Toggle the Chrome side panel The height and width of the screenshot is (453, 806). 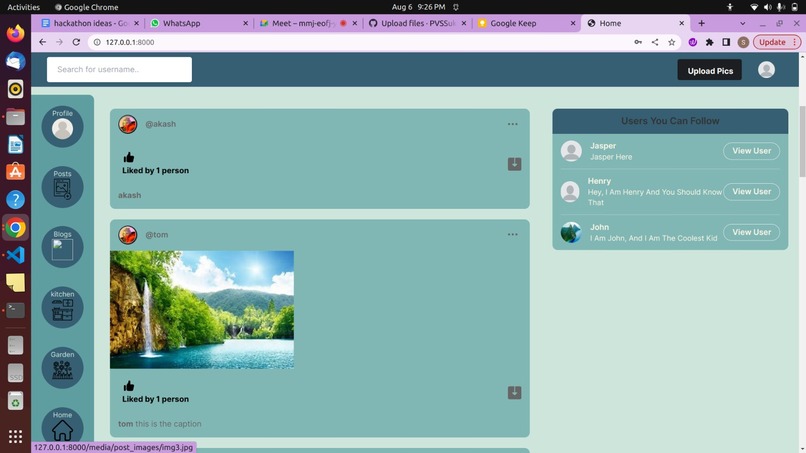[x=726, y=42]
